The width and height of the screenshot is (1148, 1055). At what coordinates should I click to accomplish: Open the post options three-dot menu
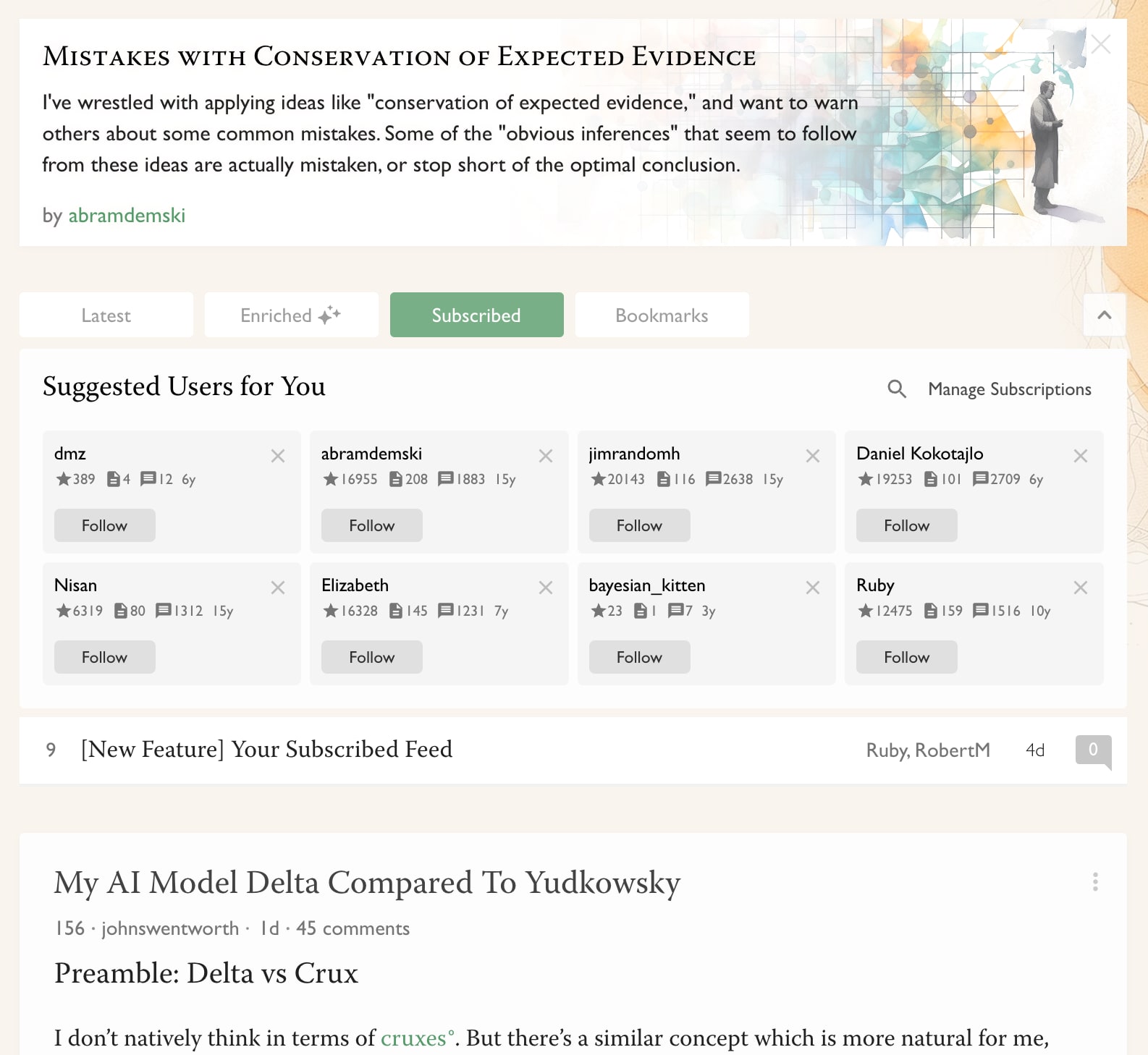(1095, 881)
